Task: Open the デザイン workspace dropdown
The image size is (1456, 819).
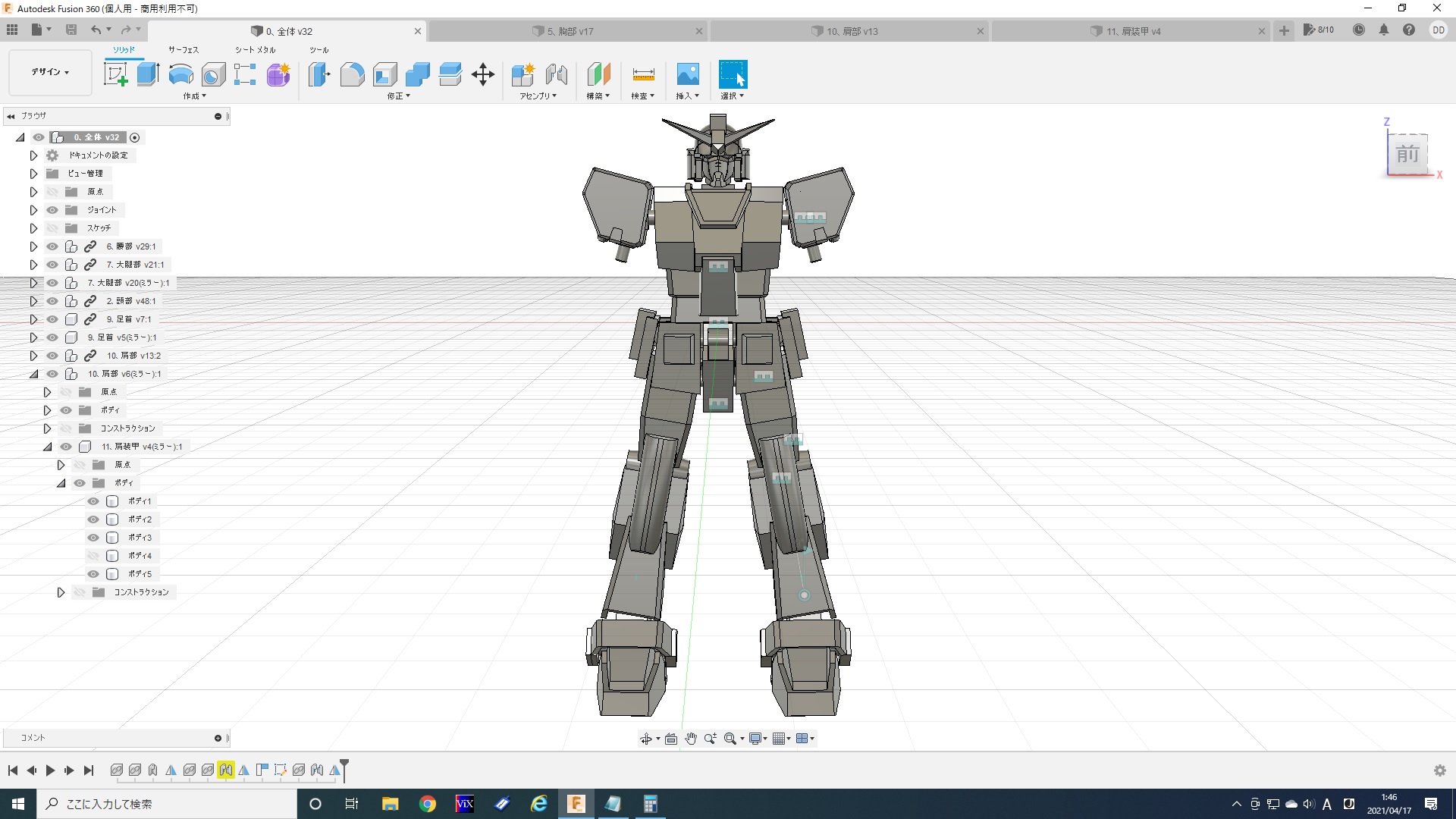Action: pyautogui.click(x=50, y=72)
